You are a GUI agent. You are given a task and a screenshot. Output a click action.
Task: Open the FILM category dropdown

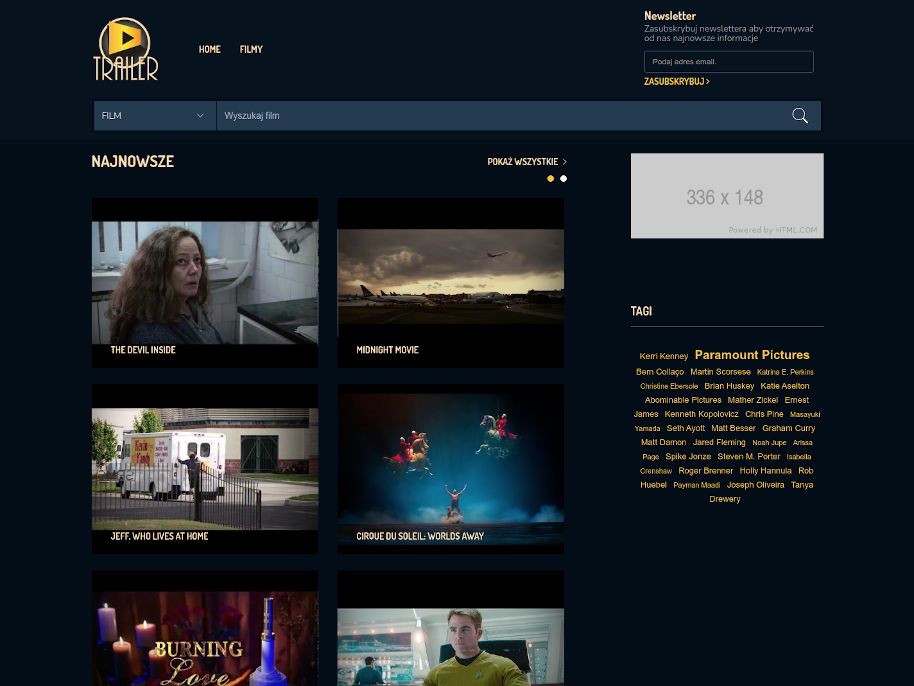154,116
